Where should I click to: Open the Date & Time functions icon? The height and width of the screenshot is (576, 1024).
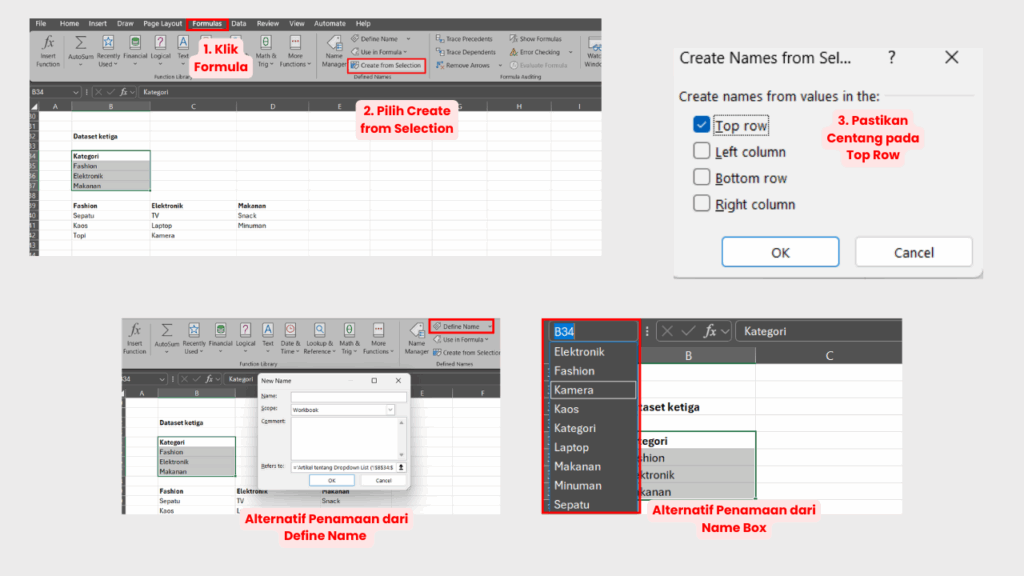290,330
